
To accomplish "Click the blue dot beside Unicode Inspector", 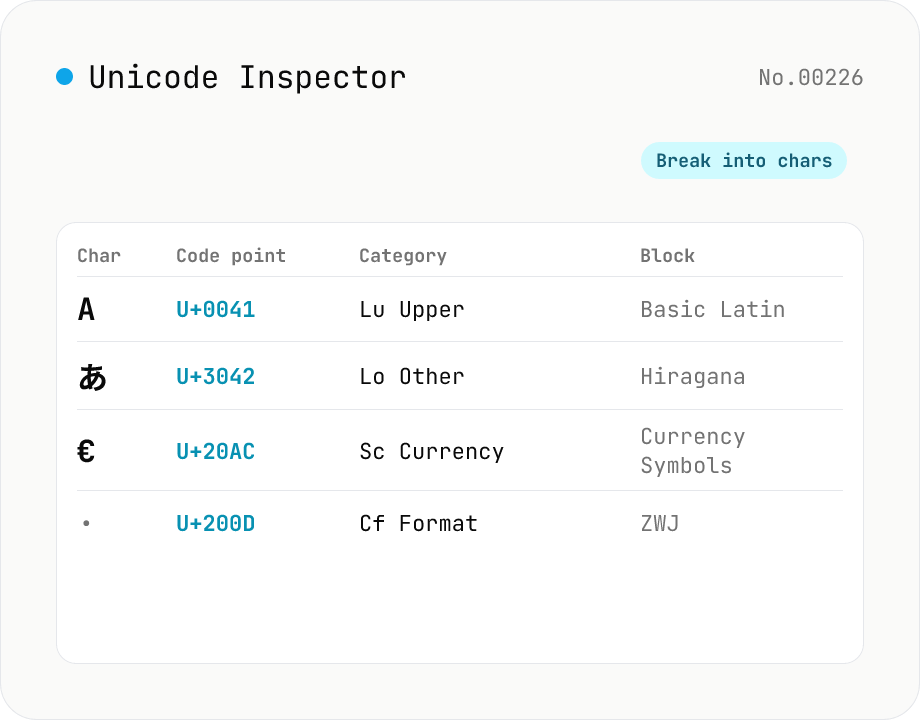I will coord(65,76).
